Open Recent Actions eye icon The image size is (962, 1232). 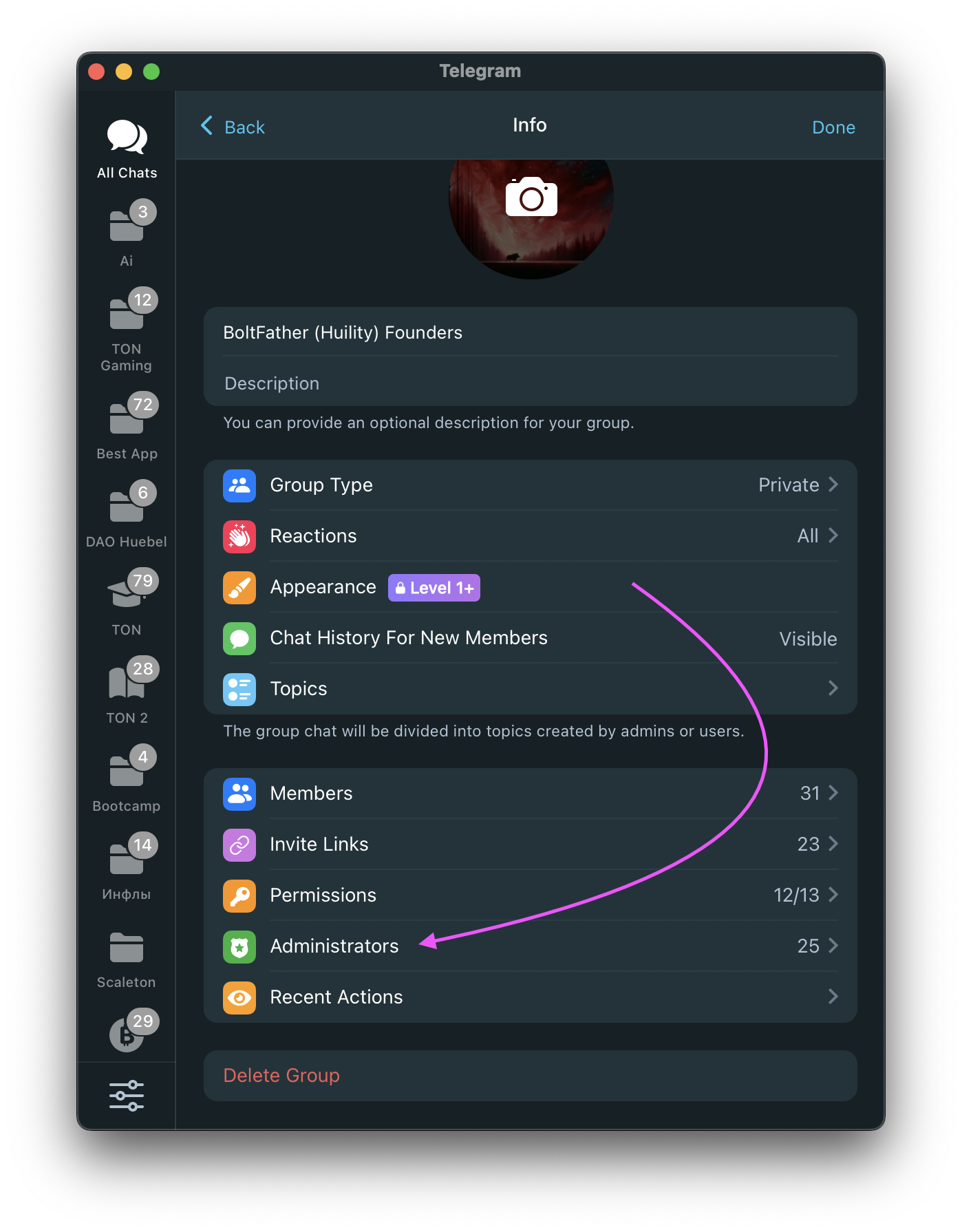point(239,997)
